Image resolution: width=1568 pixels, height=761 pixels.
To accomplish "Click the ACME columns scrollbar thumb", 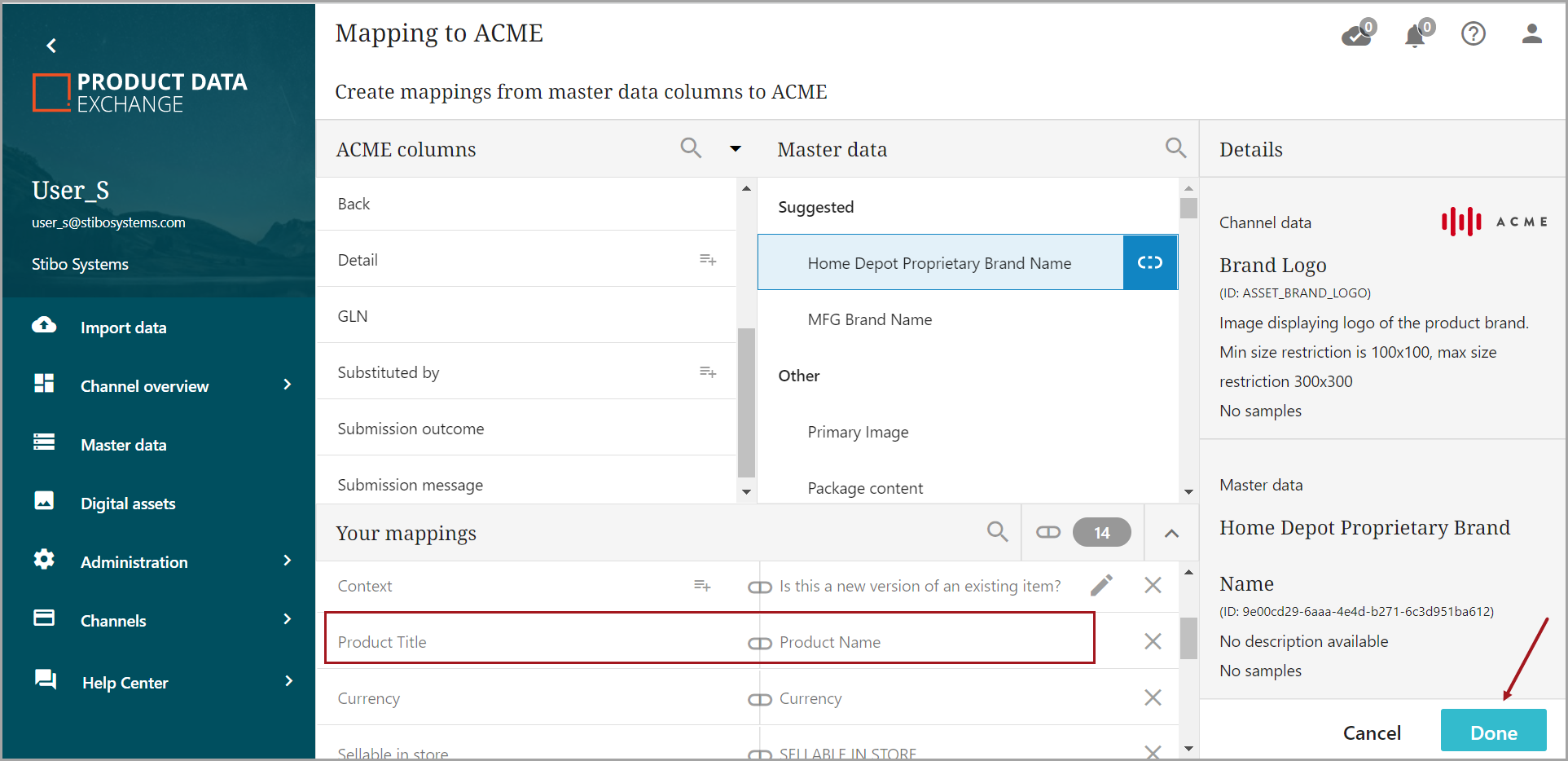I will 745,402.
